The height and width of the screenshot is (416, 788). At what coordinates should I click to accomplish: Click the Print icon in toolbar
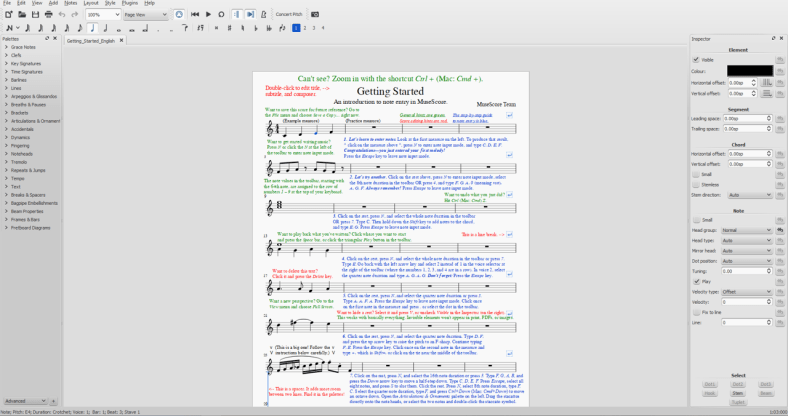(x=47, y=15)
